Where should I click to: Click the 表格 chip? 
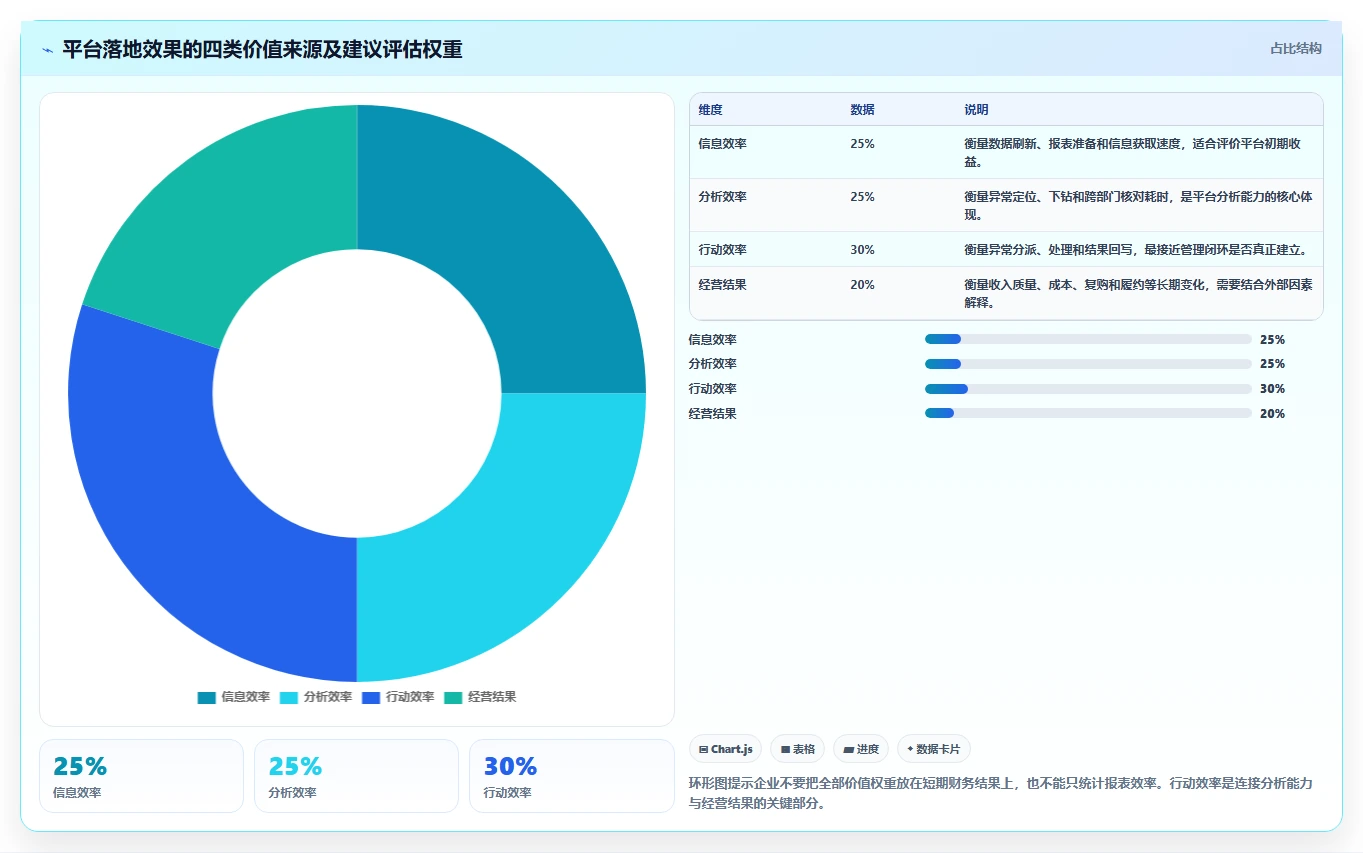click(x=798, y=749)
